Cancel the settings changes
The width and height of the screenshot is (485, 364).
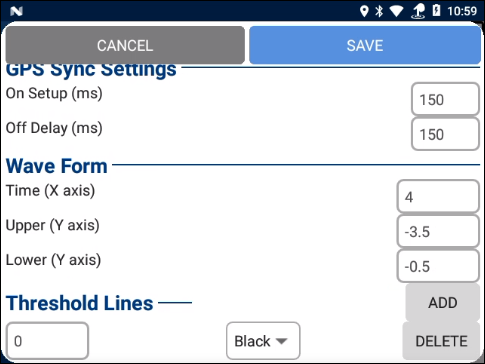(125, 45)
